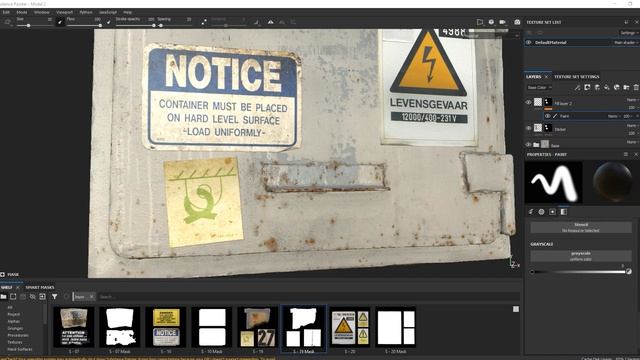Open the Edit menu
This screenshot has width=640, height=360.
tap(6, 12)
